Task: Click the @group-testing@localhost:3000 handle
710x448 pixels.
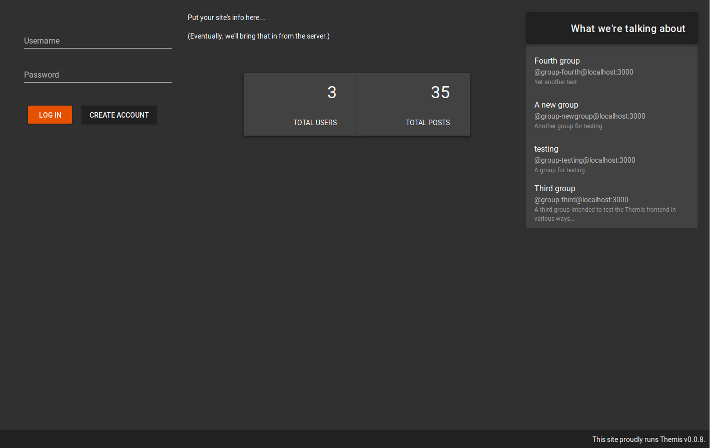Action: point(584,160)
